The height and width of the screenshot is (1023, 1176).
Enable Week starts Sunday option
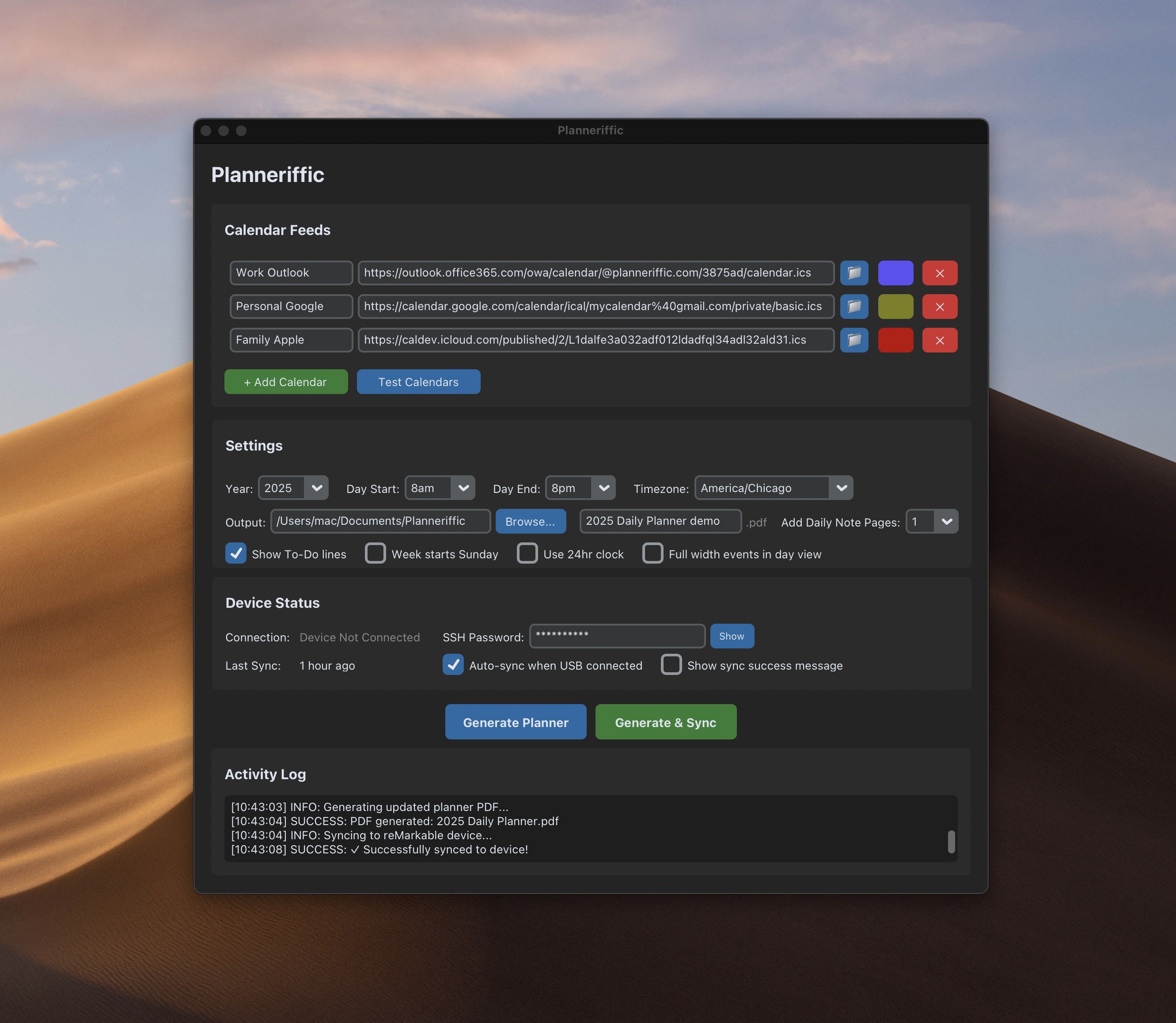[375, 553]
